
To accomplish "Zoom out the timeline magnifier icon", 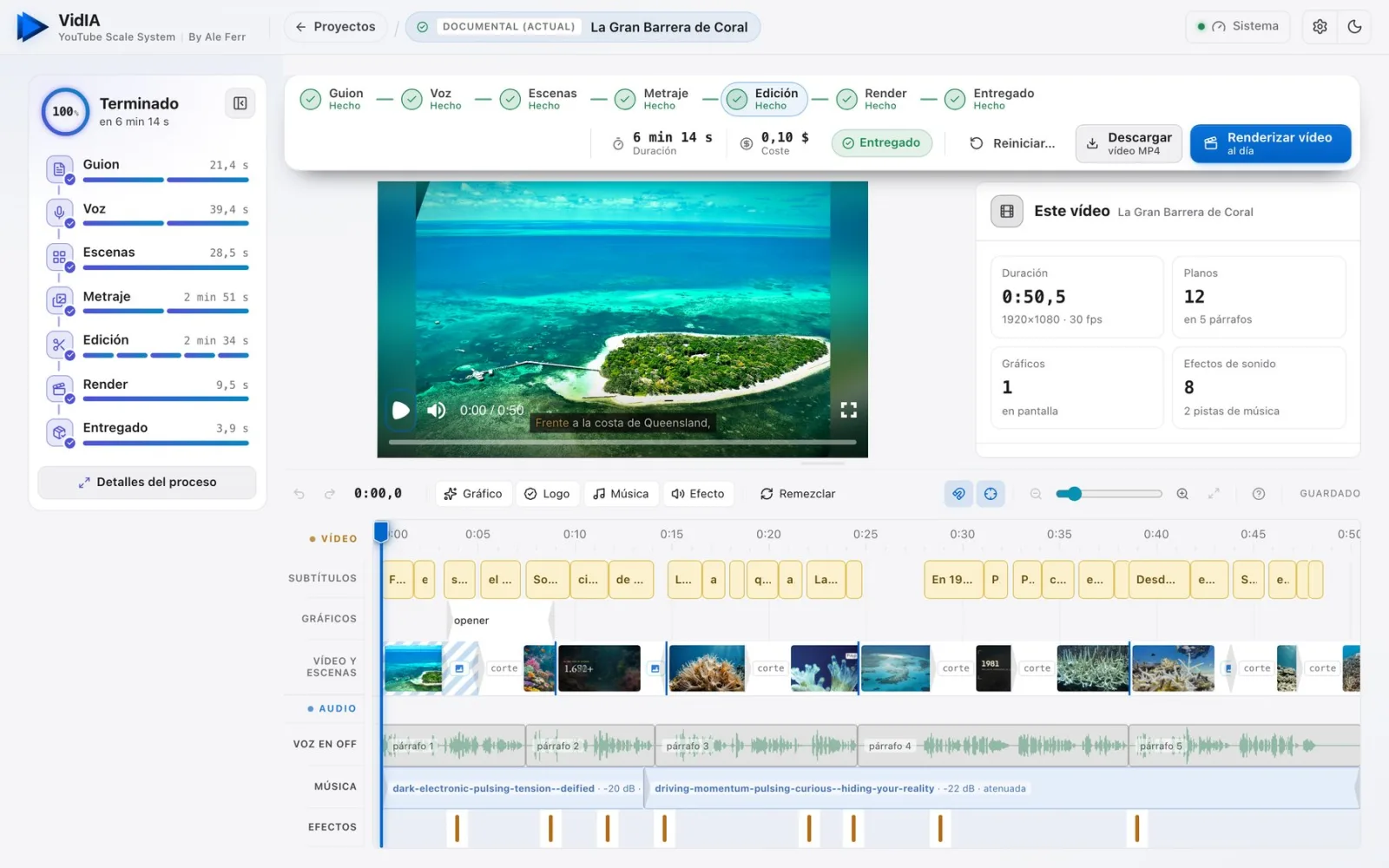I will [1036, 494].
